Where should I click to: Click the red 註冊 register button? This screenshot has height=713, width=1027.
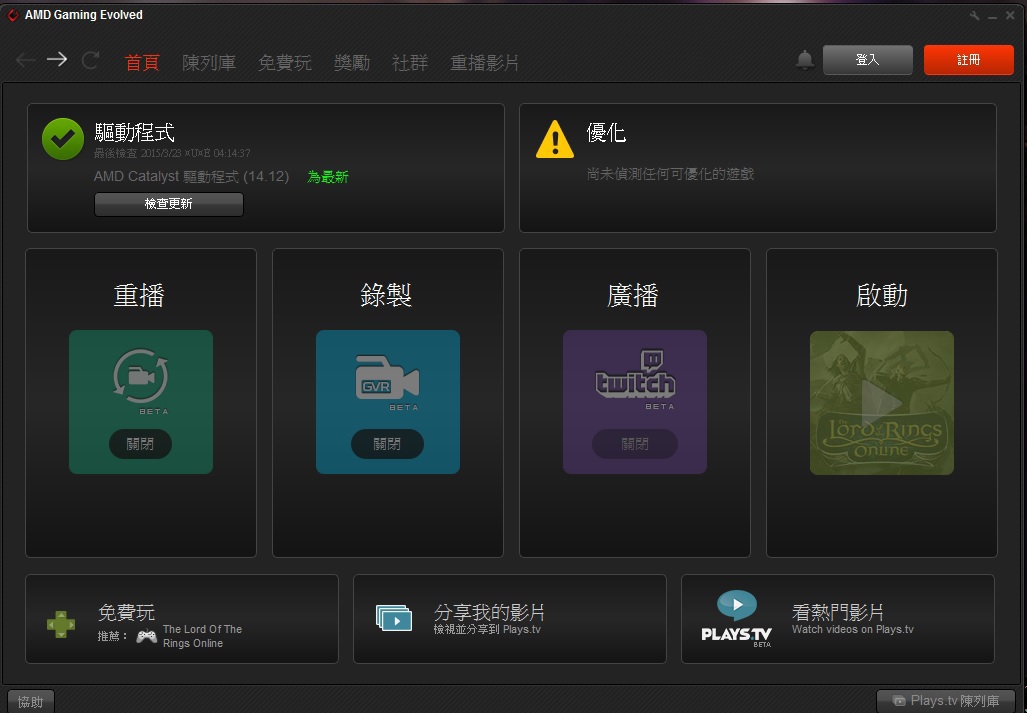click(x=969, y=60)
